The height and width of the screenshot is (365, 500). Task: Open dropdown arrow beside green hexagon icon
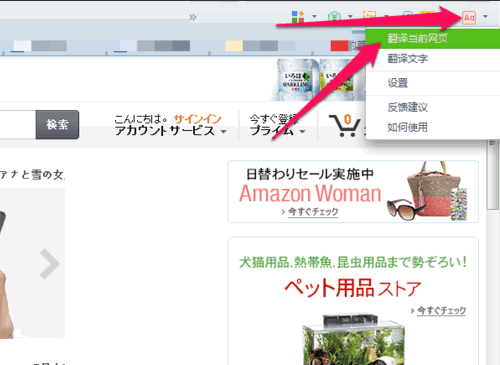350,16
